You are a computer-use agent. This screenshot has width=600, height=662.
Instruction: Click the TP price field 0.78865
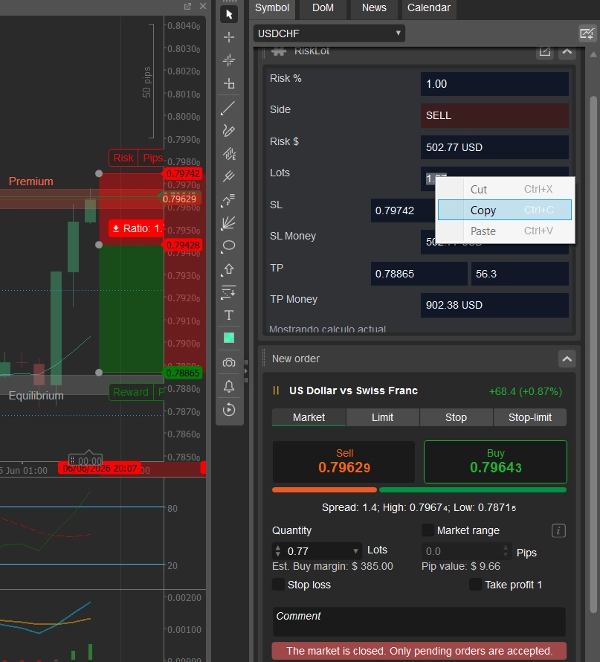tap(419, 274)
